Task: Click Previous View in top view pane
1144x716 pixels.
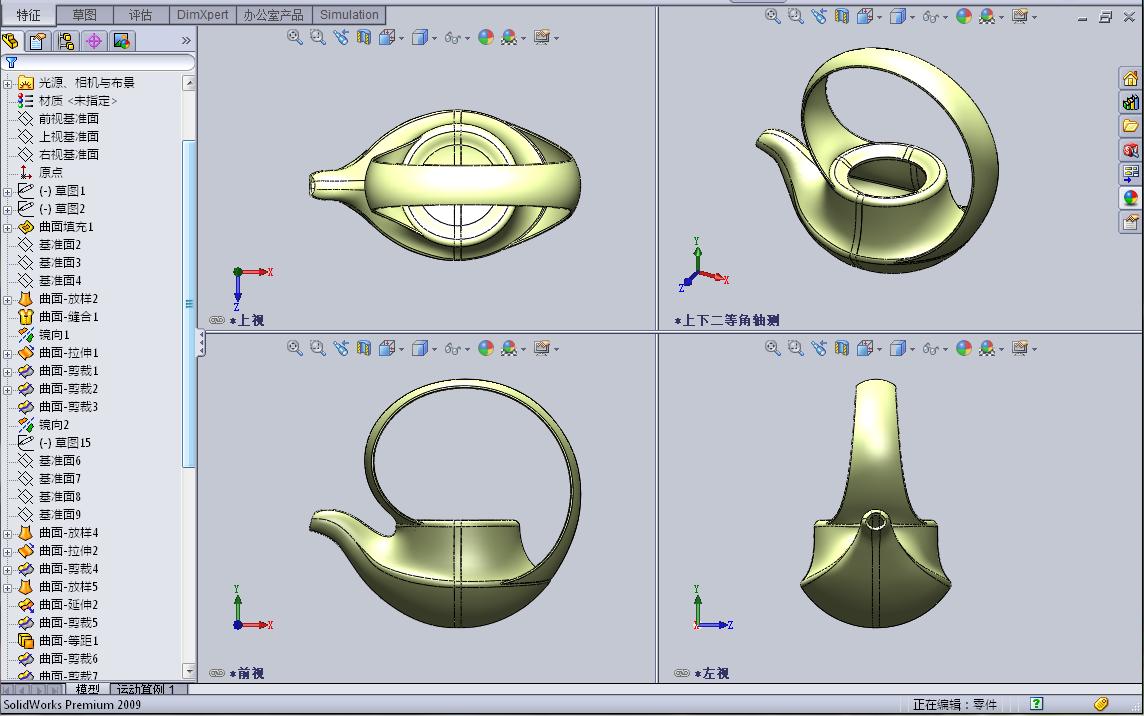Action: tap(341, 36)
